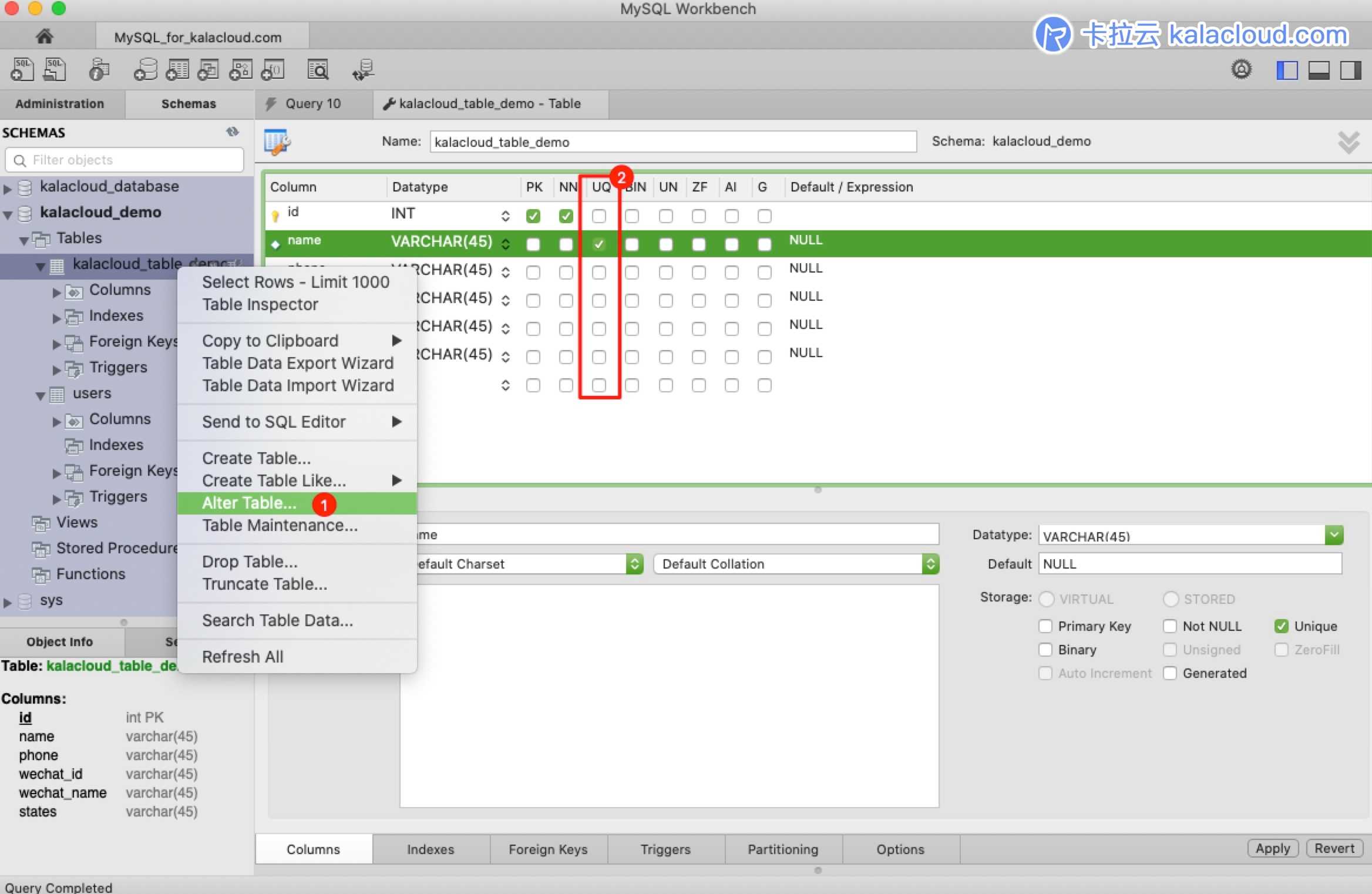Uncheck PK checkbox for id column

533,216
